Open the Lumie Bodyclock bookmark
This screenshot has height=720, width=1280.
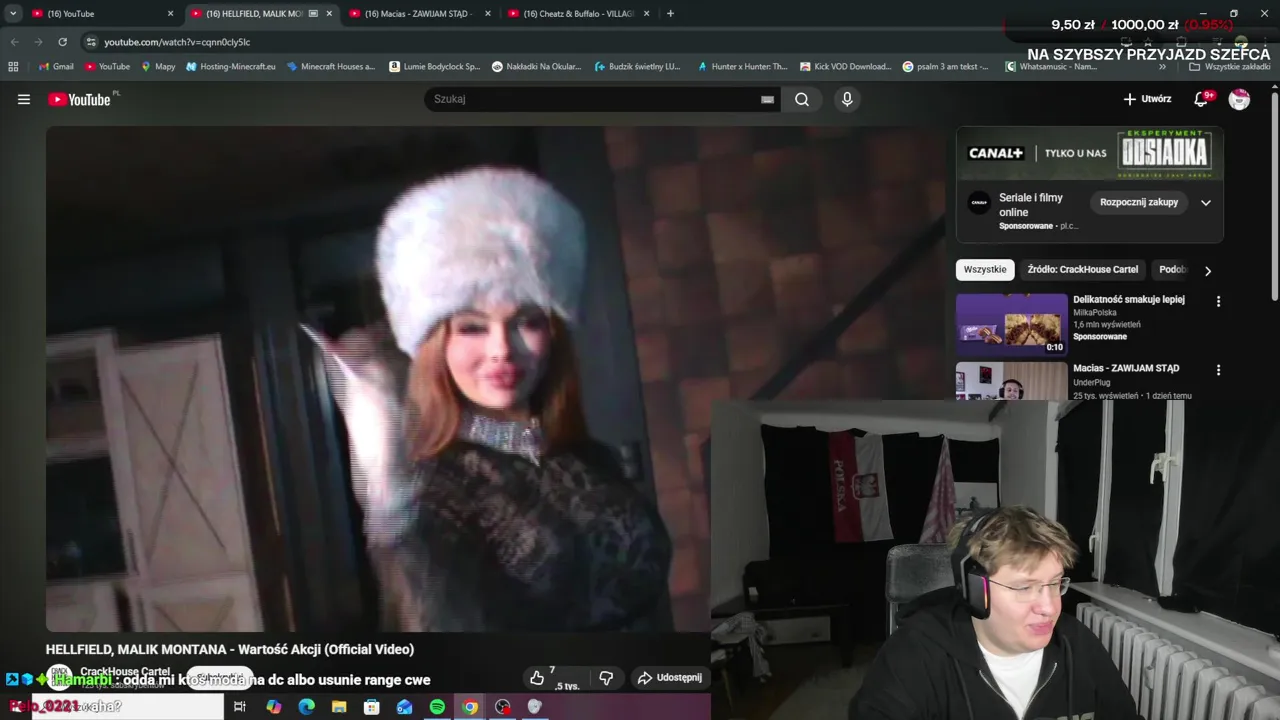pyautogui.click(x=434, y=66)
